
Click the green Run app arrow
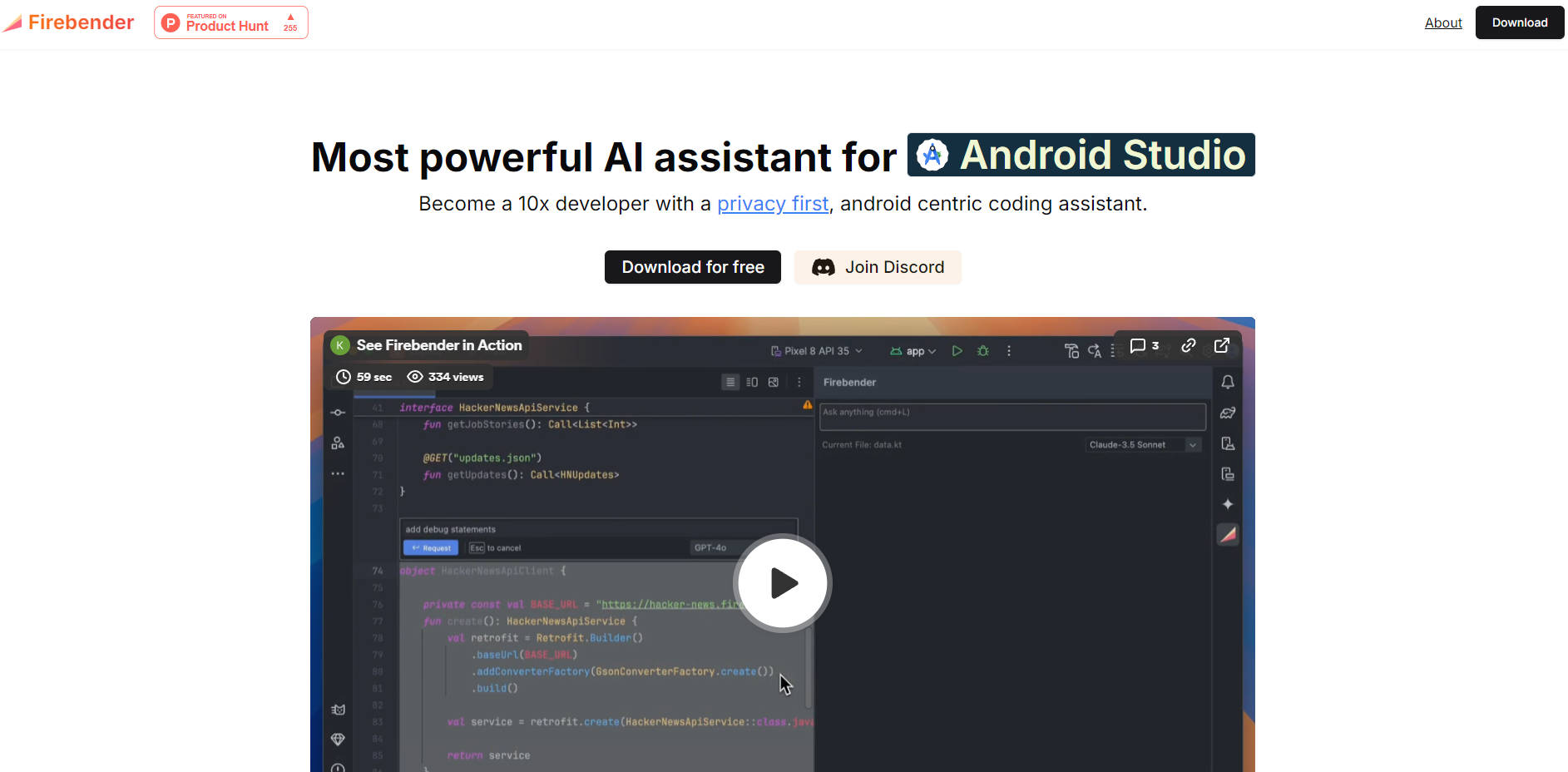click(957, 351)
